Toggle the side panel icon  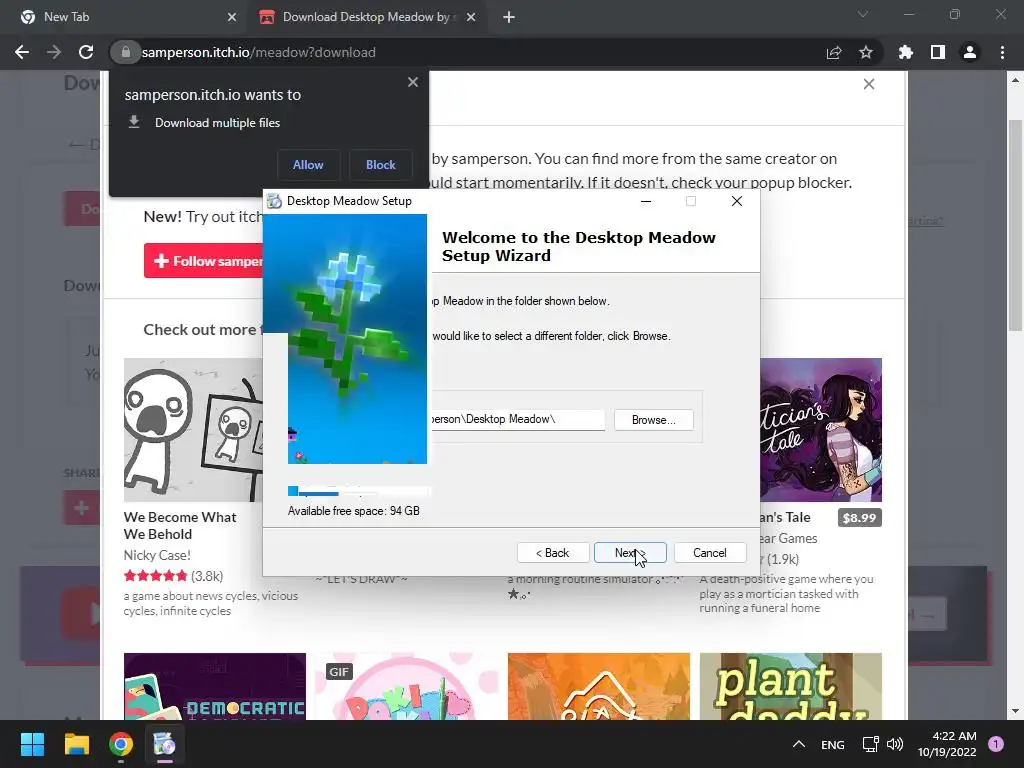tap(938, 52)
